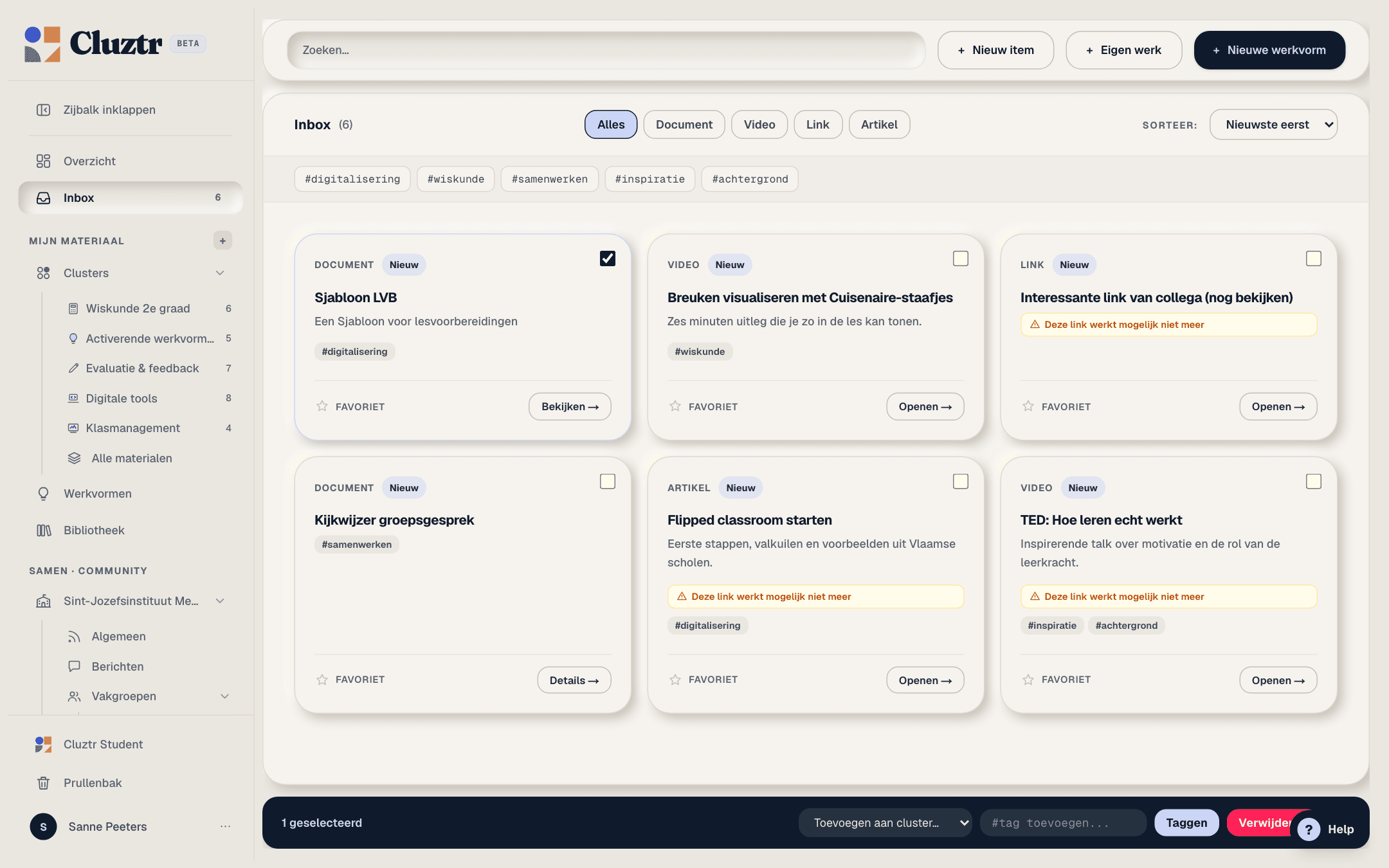Click the Nieuwe werkvorm button
Screen dimensions: 1389x868
[1269, 50]
